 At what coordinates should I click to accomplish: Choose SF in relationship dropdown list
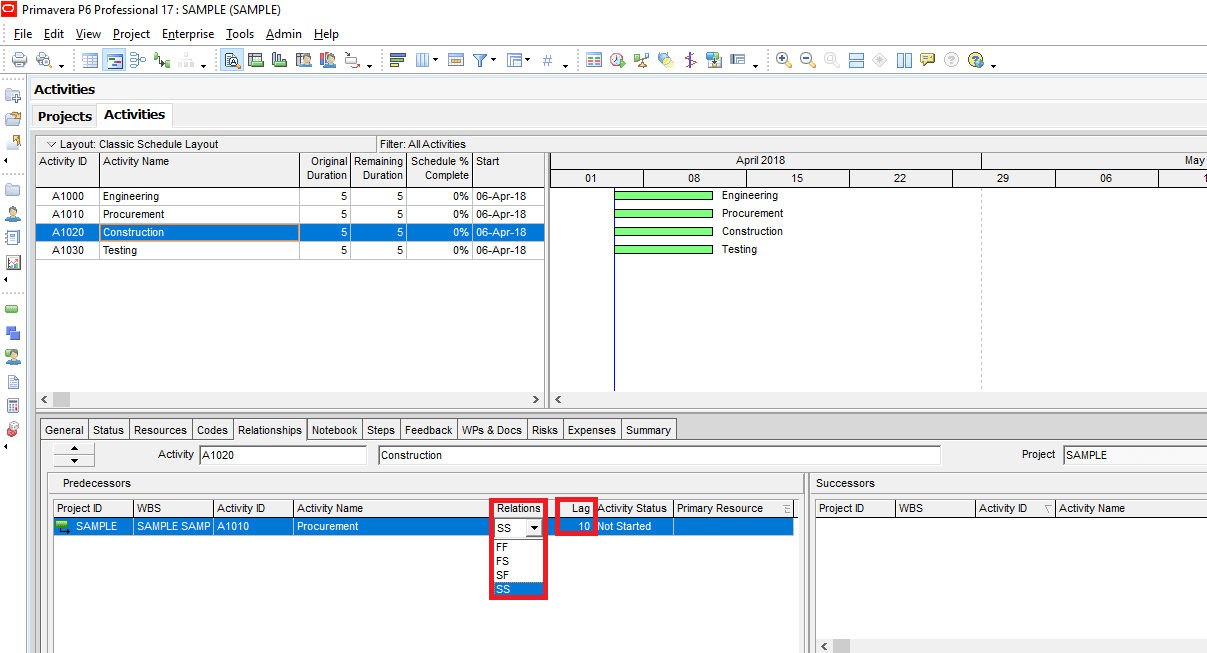pyautogui.click(x=518, y=575)
